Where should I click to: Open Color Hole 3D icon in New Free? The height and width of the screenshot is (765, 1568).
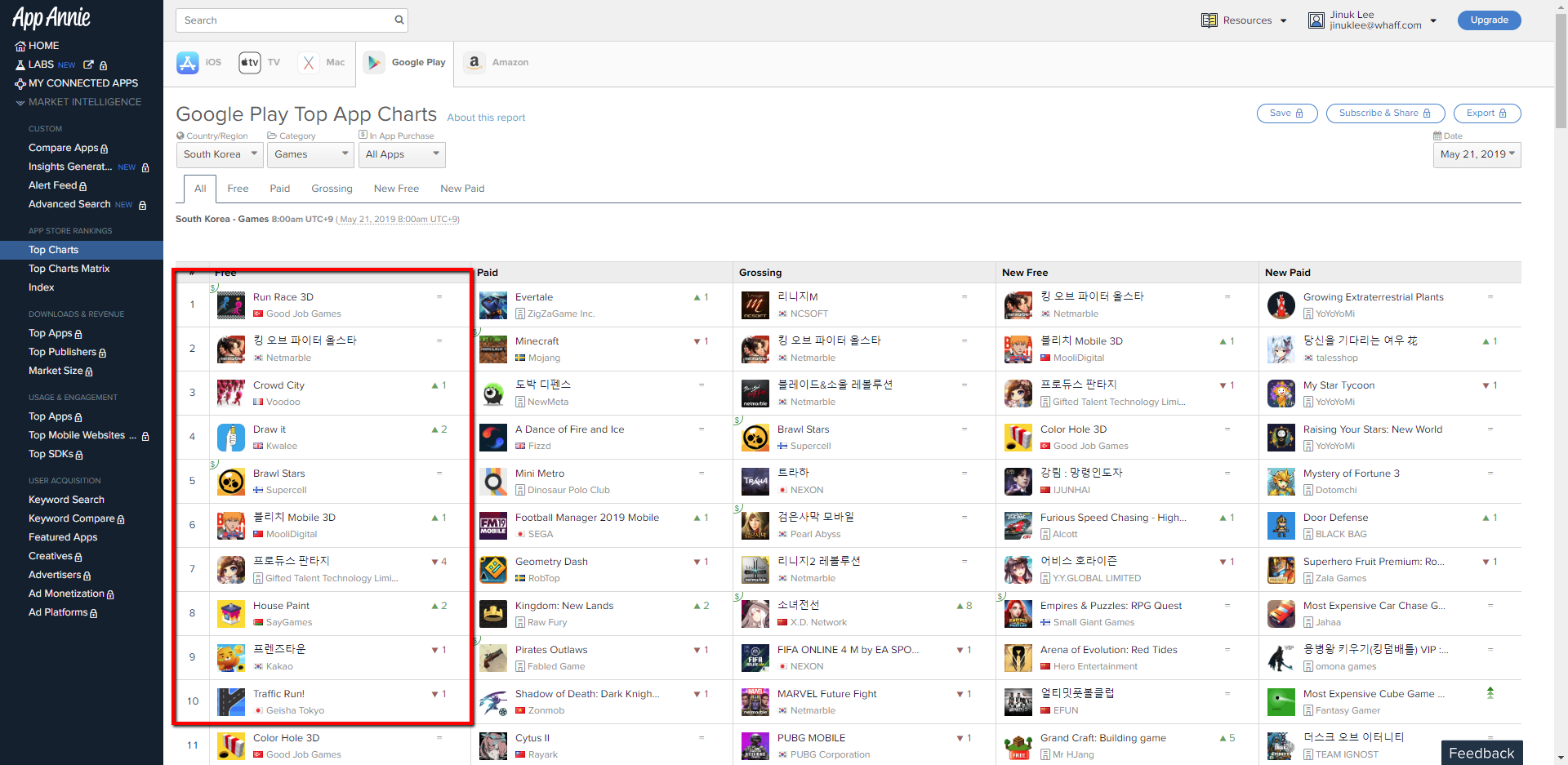coord(1018,437)
